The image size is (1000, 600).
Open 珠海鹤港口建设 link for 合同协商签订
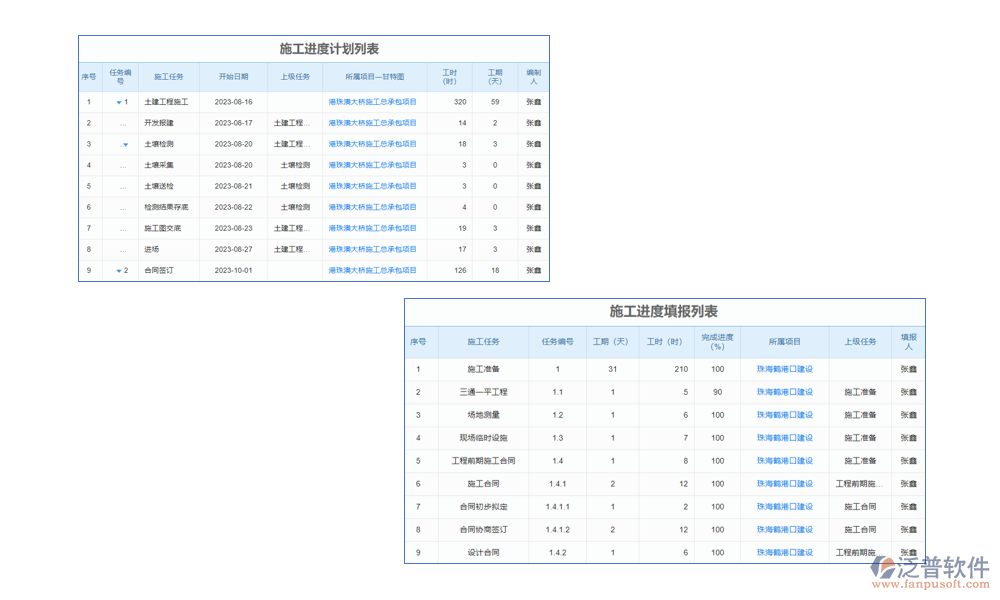(785, 530)
